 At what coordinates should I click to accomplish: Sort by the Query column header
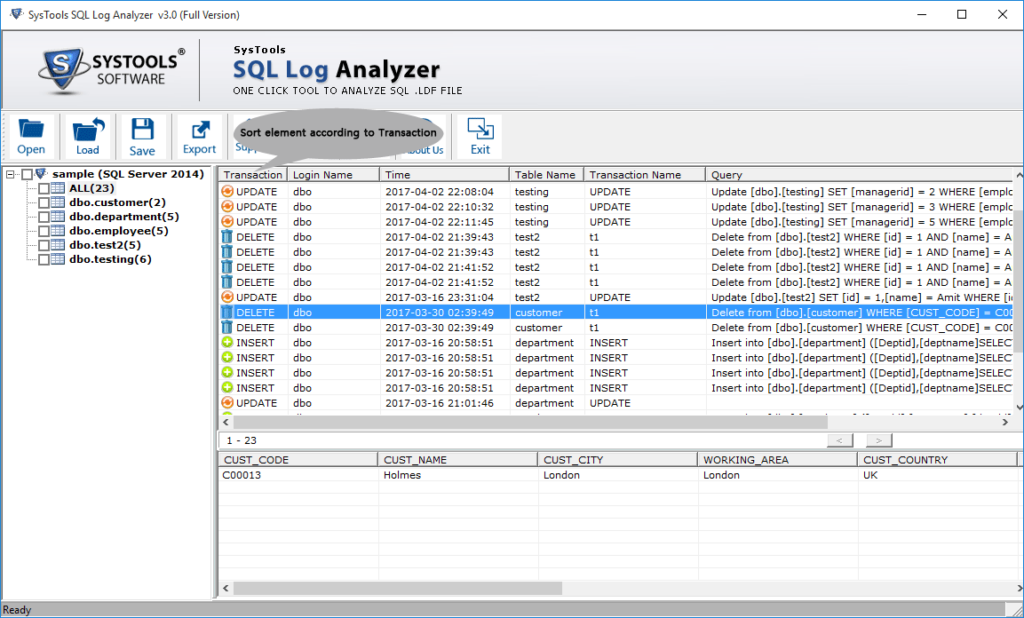[x=859, y=174]
